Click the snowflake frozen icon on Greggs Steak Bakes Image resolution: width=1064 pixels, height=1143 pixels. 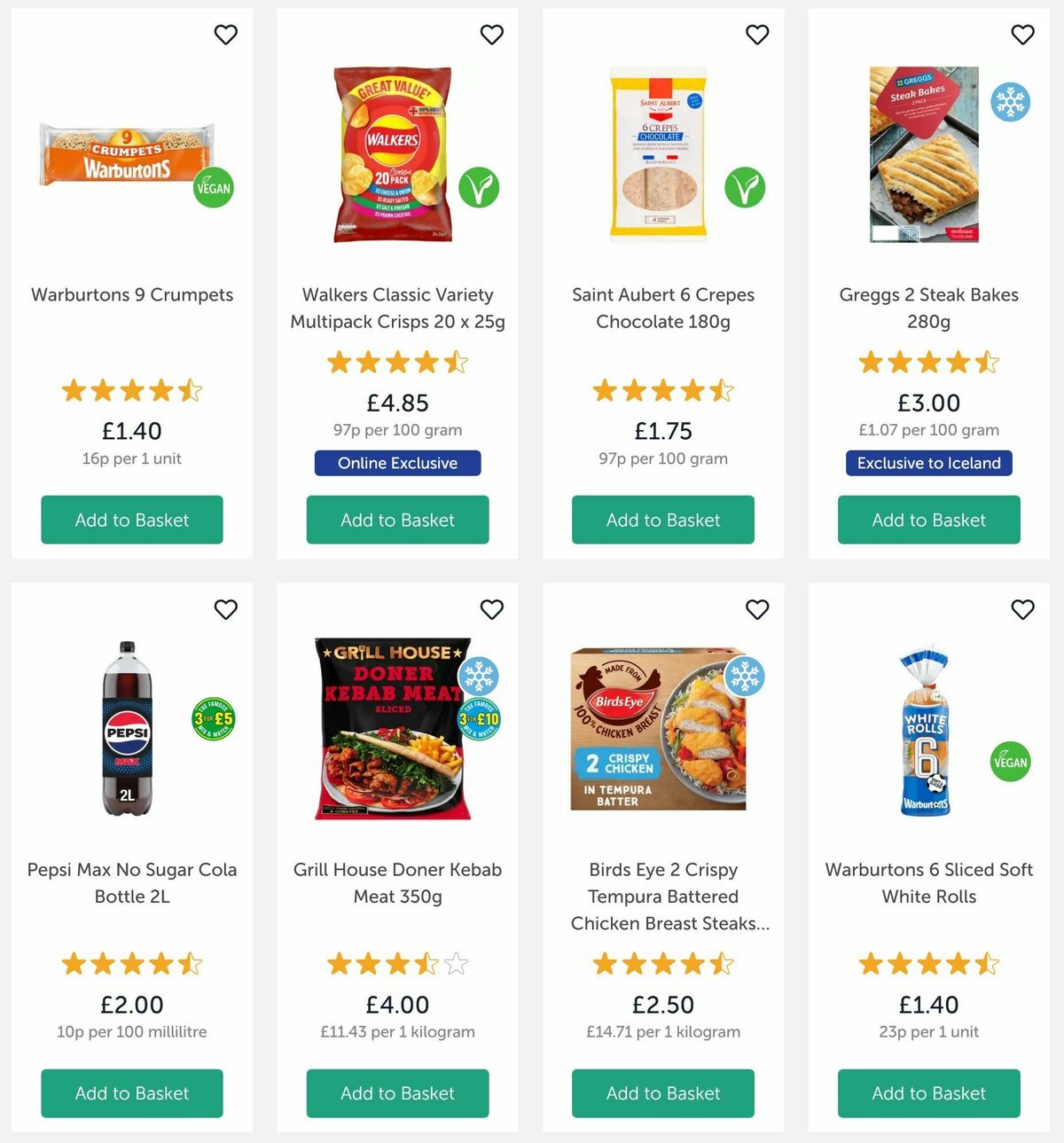[1009, 101]
